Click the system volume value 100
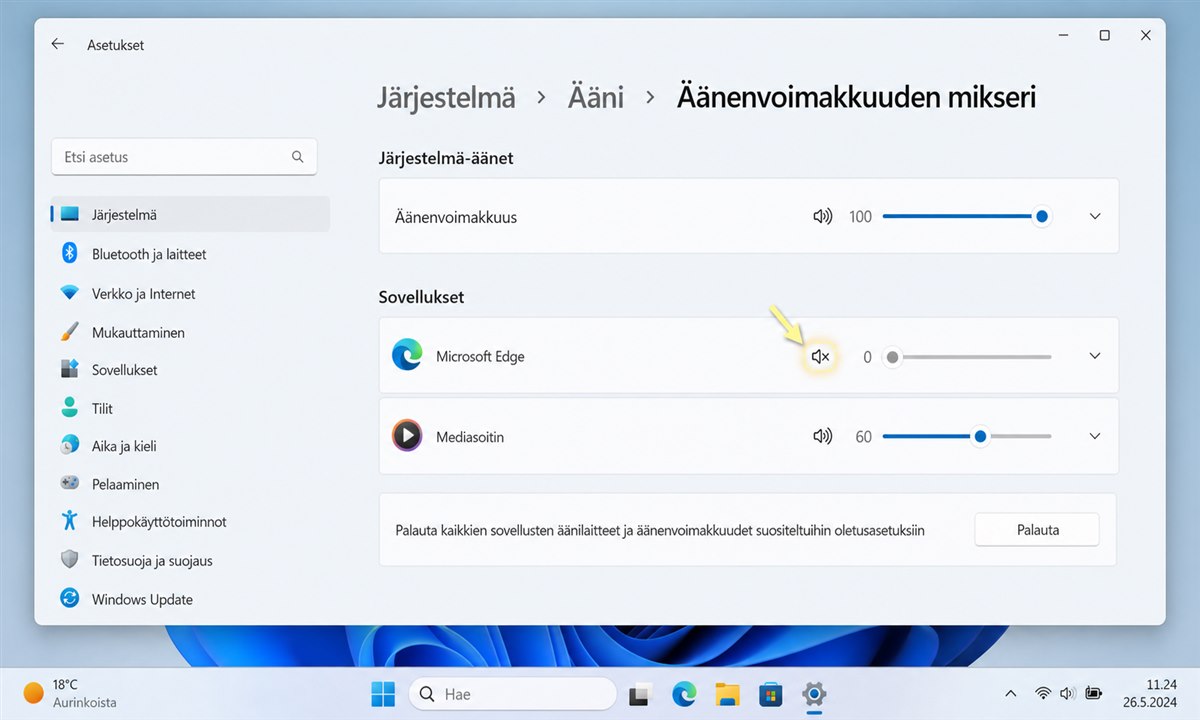This screenshot has width=1200, height=720. pos(860,216)
